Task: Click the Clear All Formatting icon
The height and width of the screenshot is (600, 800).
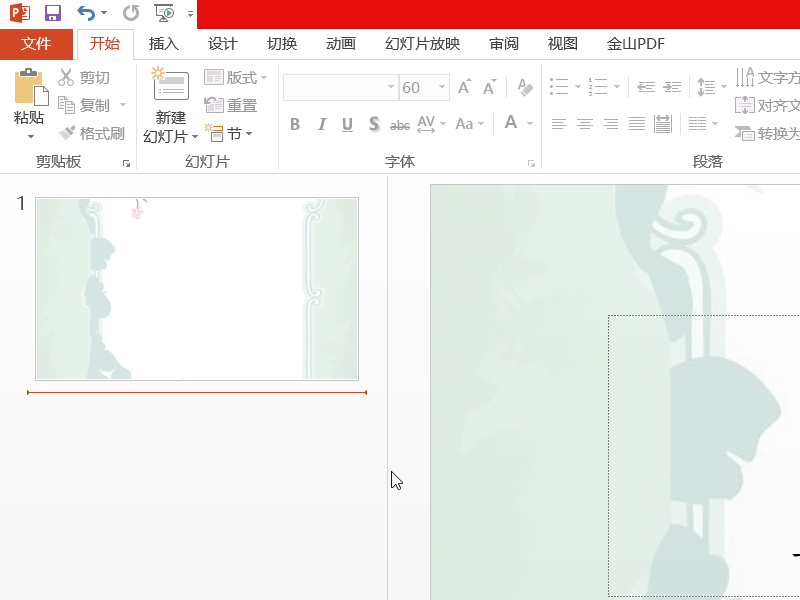Action: point(525,88)
